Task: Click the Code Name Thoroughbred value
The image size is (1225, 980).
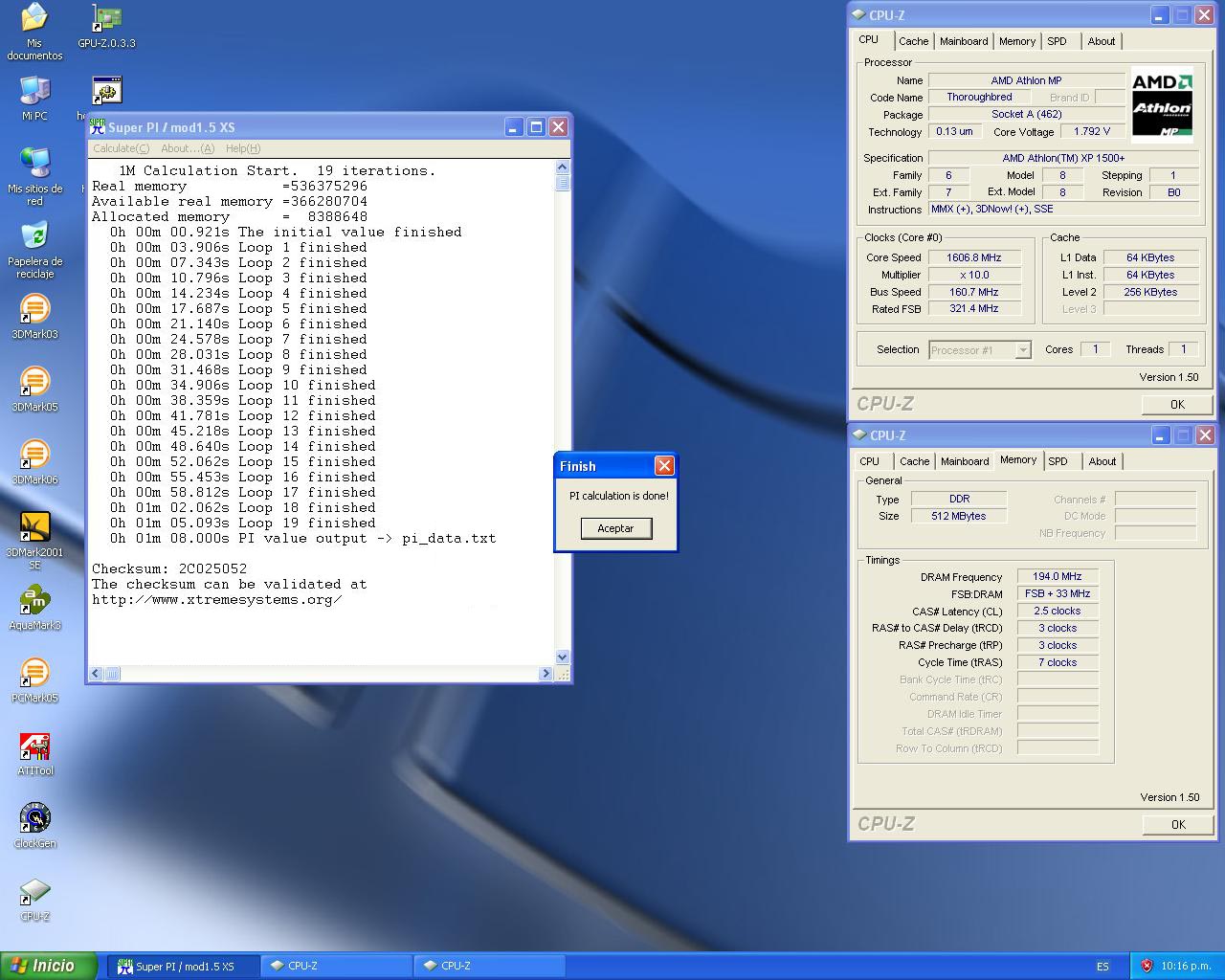Action: click(979, 98)
